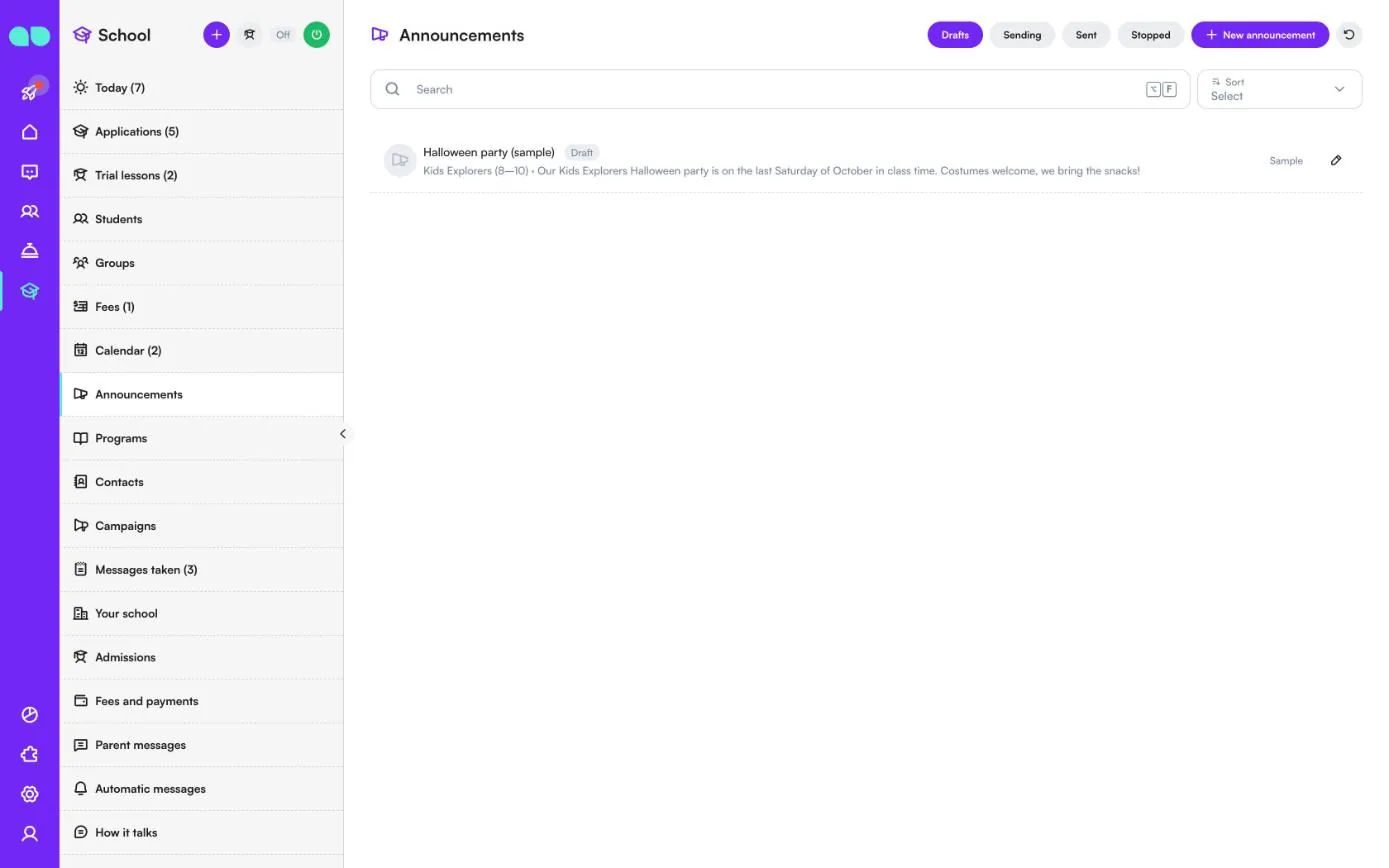Select the pie chart analytics icon
Image resolution: width=1389 pixels, height=868 pixels.
tap(29, 715)
